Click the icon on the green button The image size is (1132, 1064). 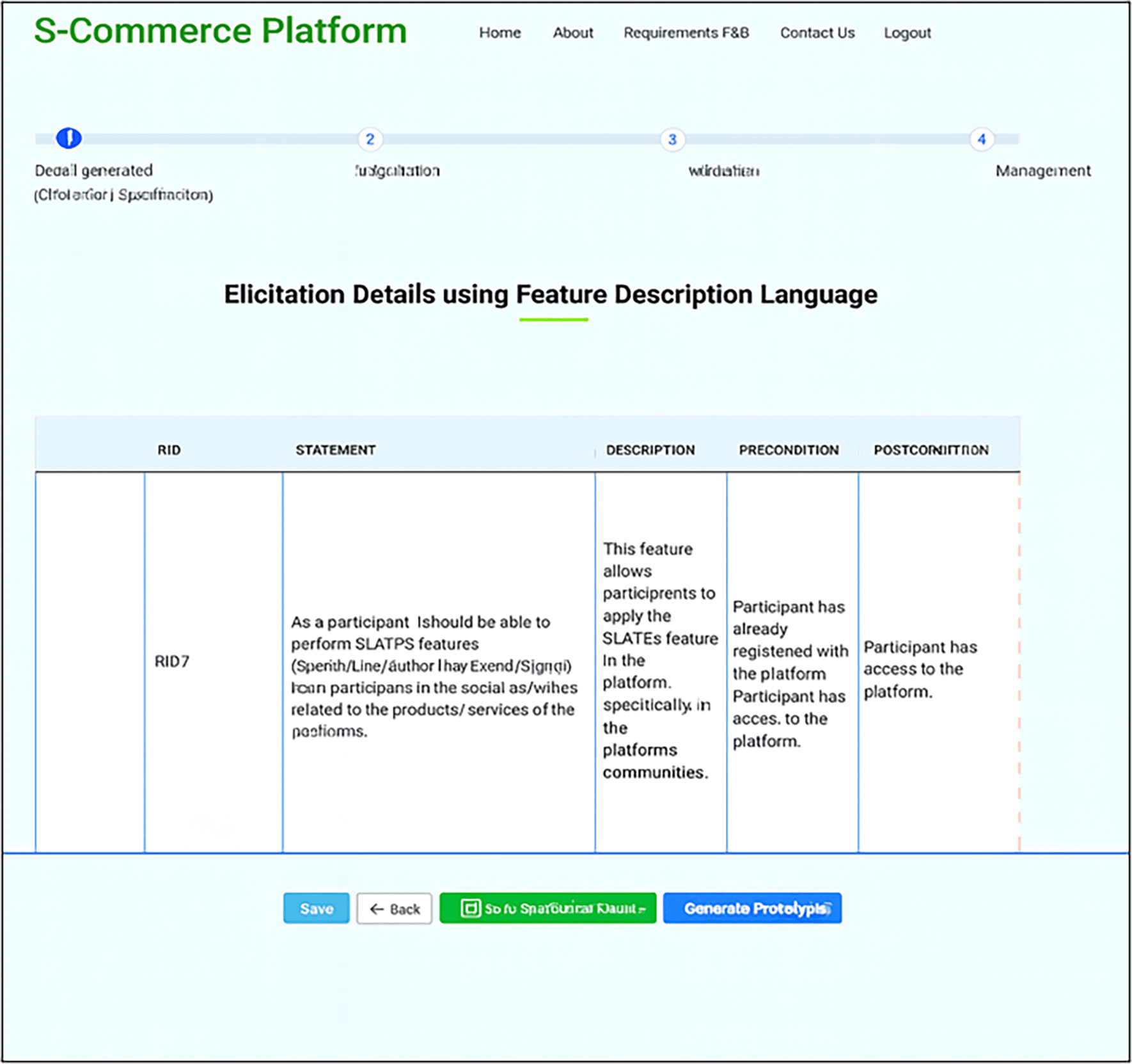click(x=470, y=909)
